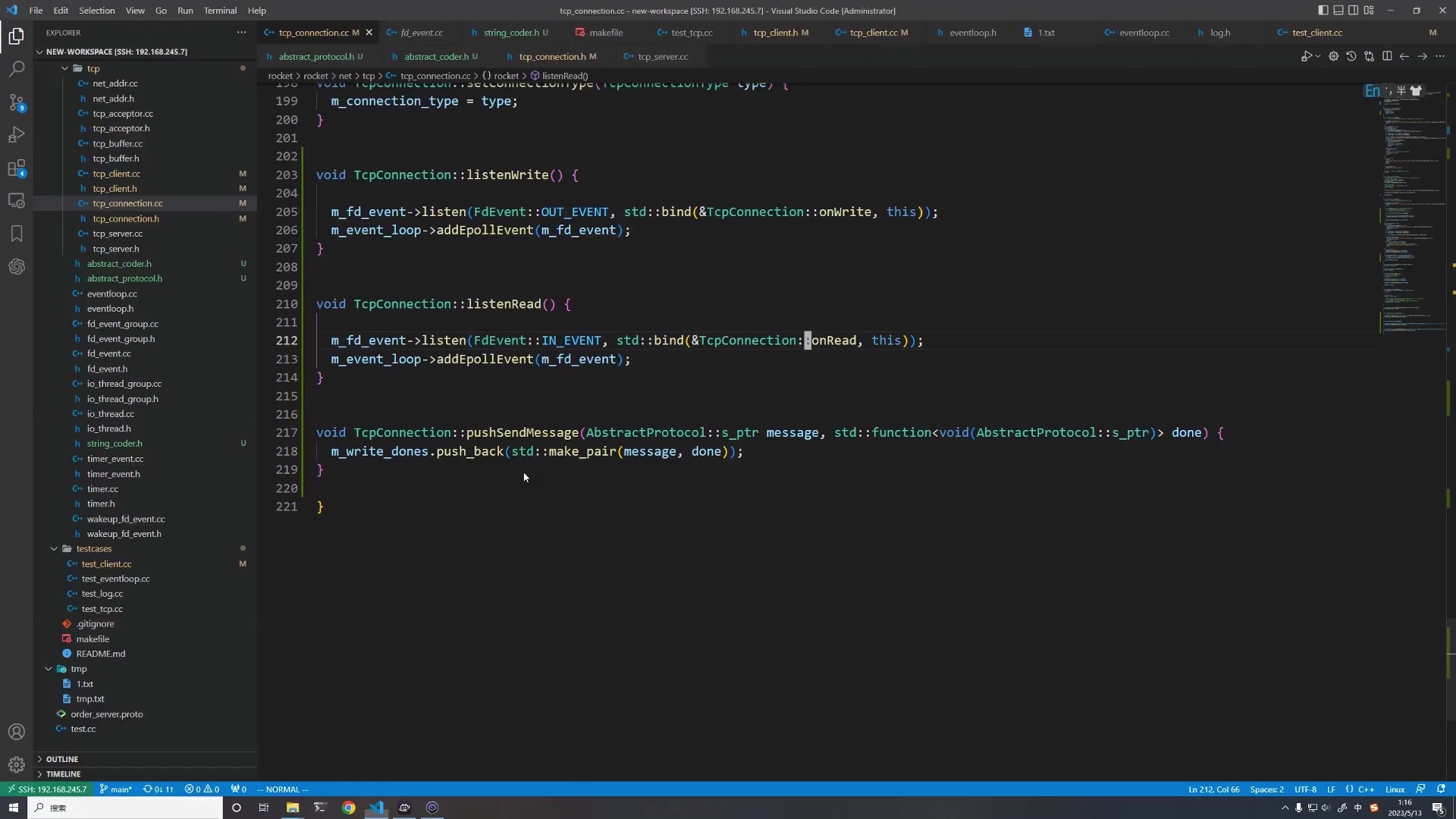
Task: Open the Manage settings gear
Action: pos(17,764)
